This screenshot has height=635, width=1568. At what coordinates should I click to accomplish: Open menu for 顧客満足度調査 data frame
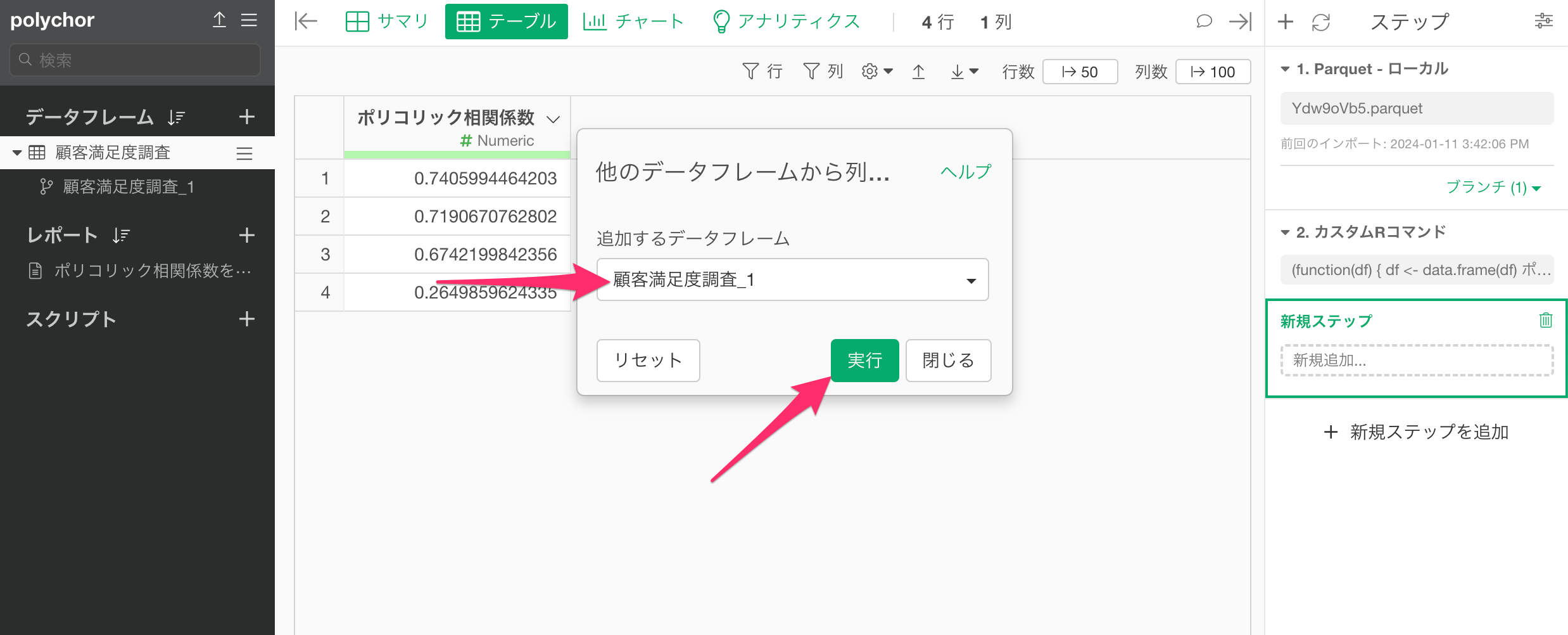click(244, 153)
